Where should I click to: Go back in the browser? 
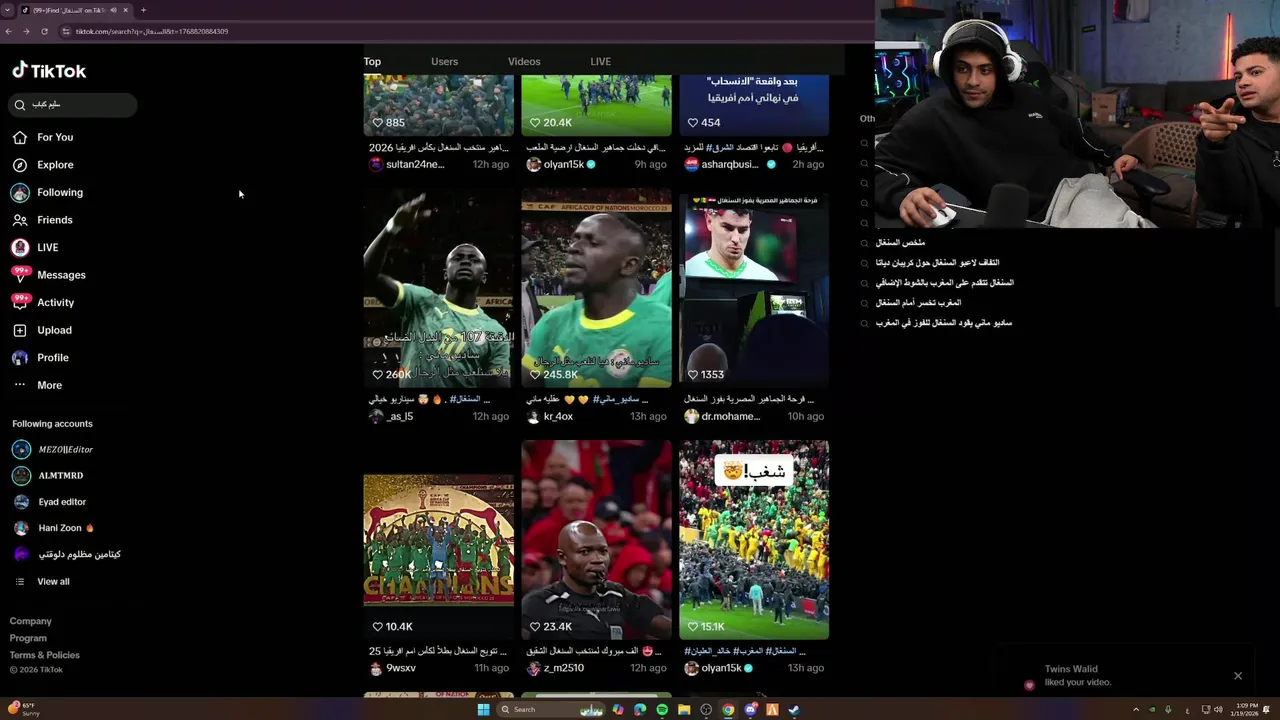tap(9, 31)
